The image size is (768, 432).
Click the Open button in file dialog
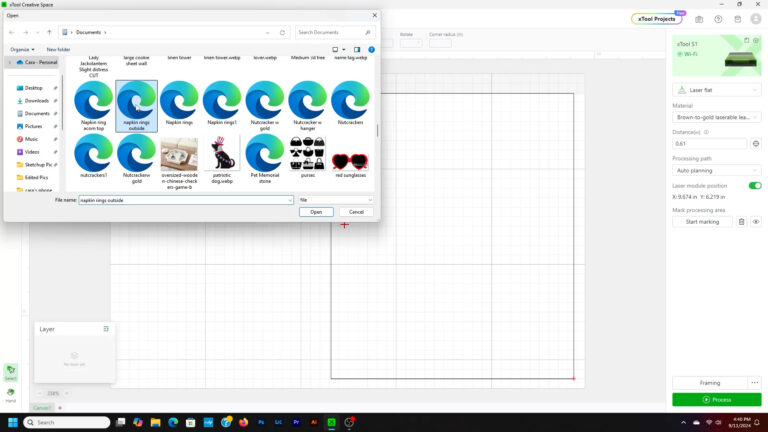[x=315, y=212]
